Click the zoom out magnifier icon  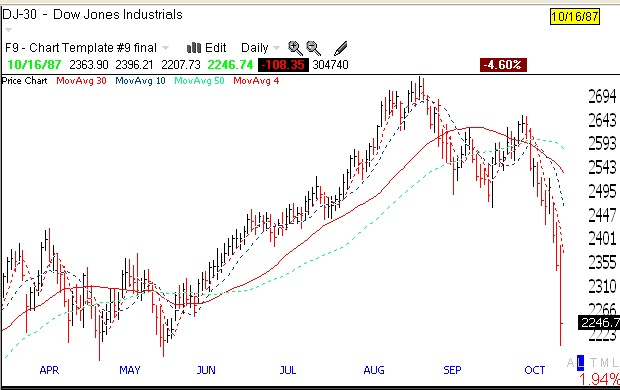click(314, 48)
